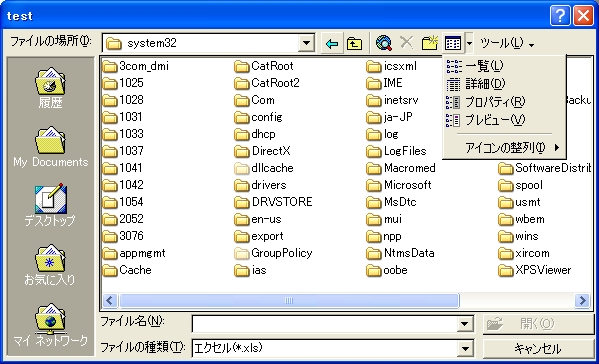Click the Create New Folder icon
The height and width of the screenshot is (364, 599).
click(429, 43)
